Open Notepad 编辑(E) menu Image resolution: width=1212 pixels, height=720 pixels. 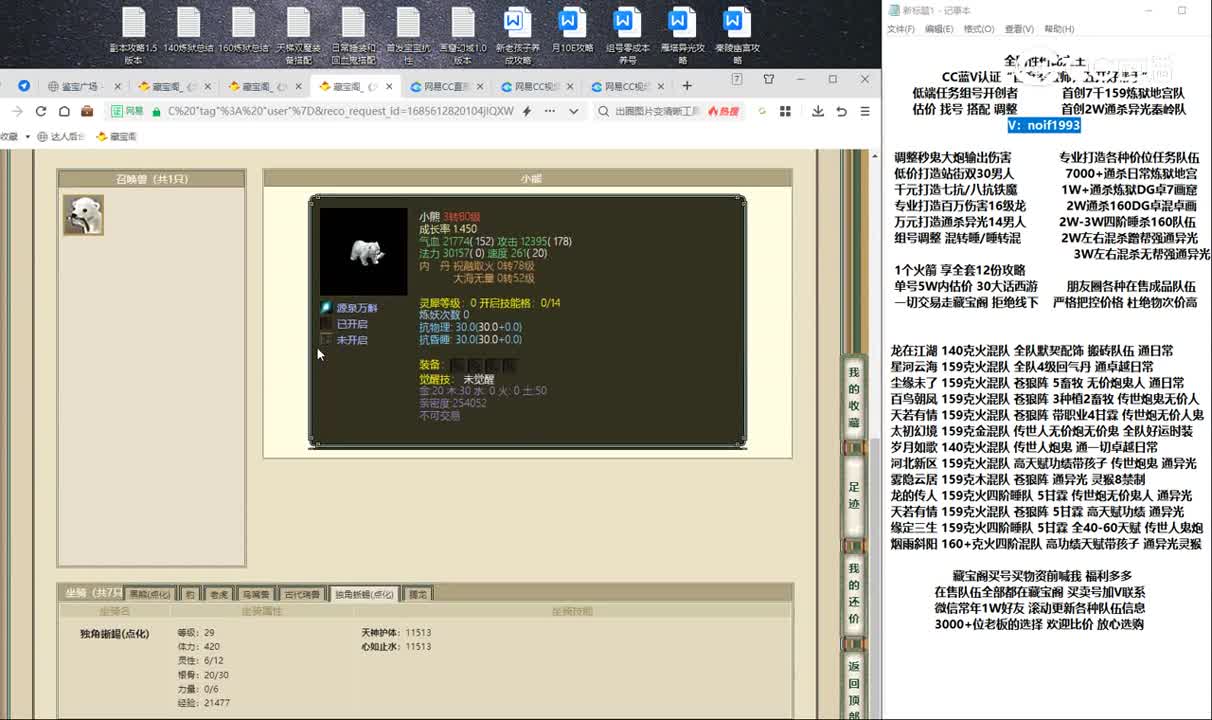939,29
